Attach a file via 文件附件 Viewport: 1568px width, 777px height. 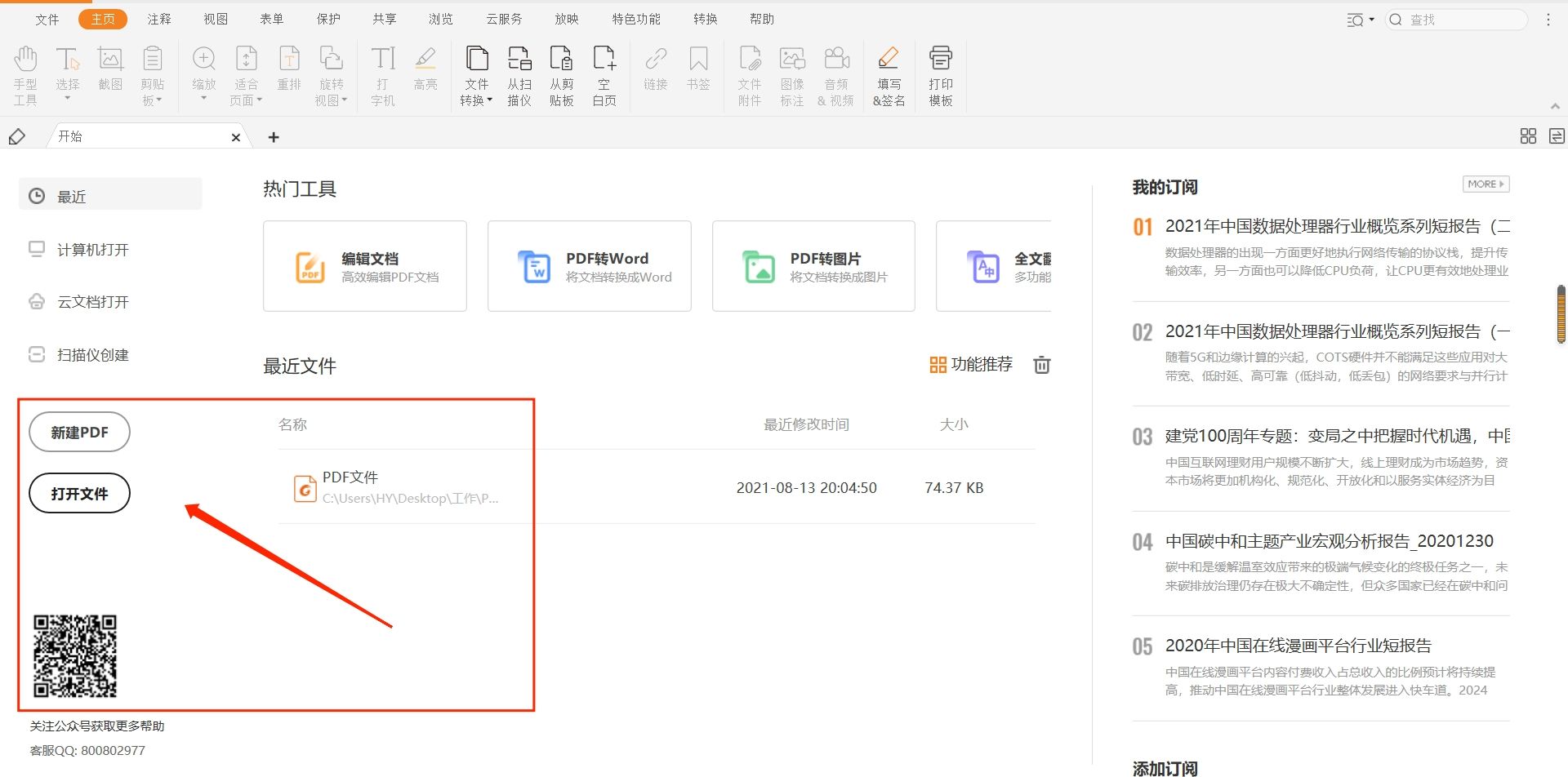click(749, 73)
